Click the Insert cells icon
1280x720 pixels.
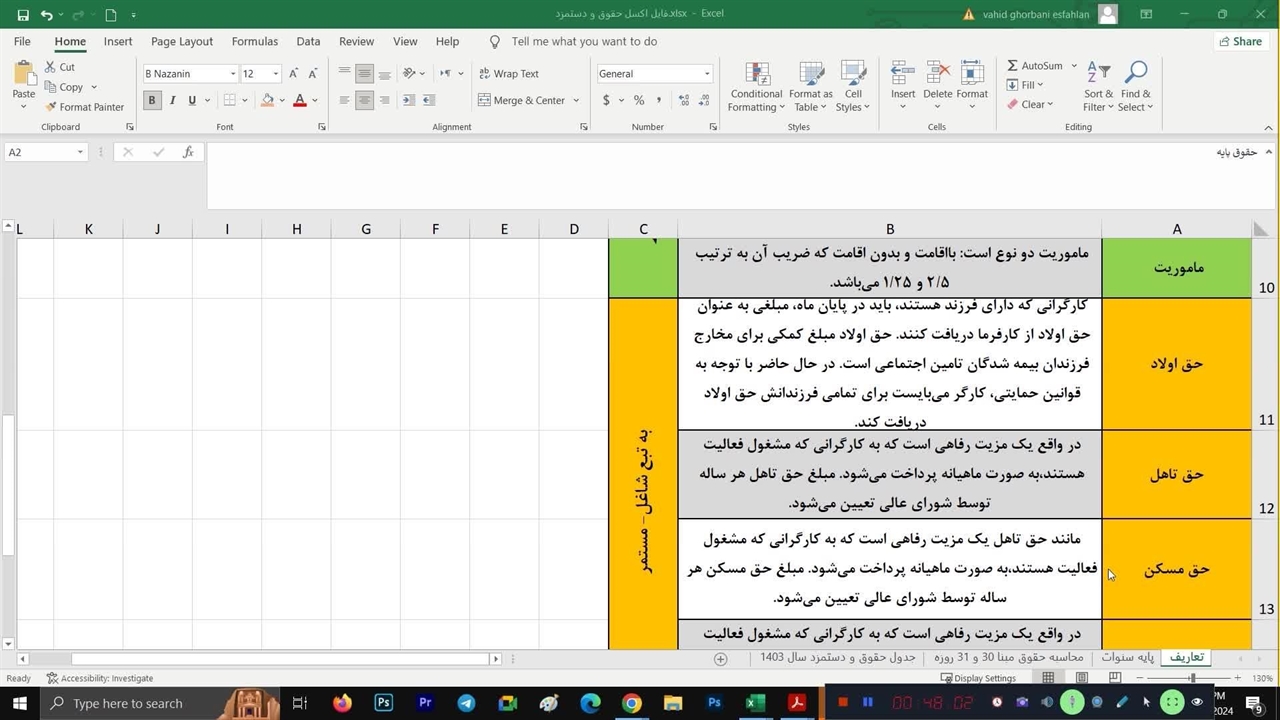coord(902,86)
